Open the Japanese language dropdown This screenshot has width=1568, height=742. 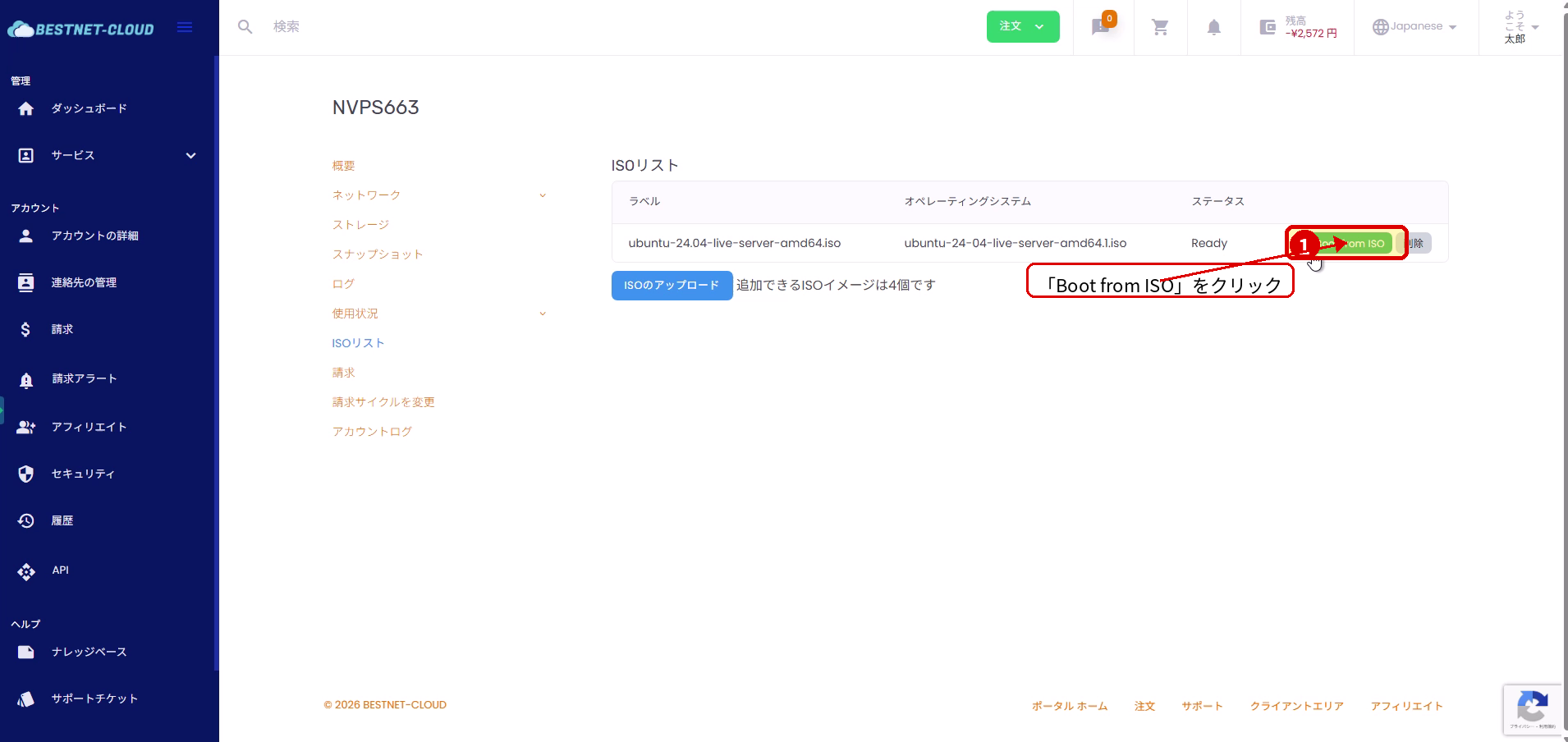pos(1414,26)
